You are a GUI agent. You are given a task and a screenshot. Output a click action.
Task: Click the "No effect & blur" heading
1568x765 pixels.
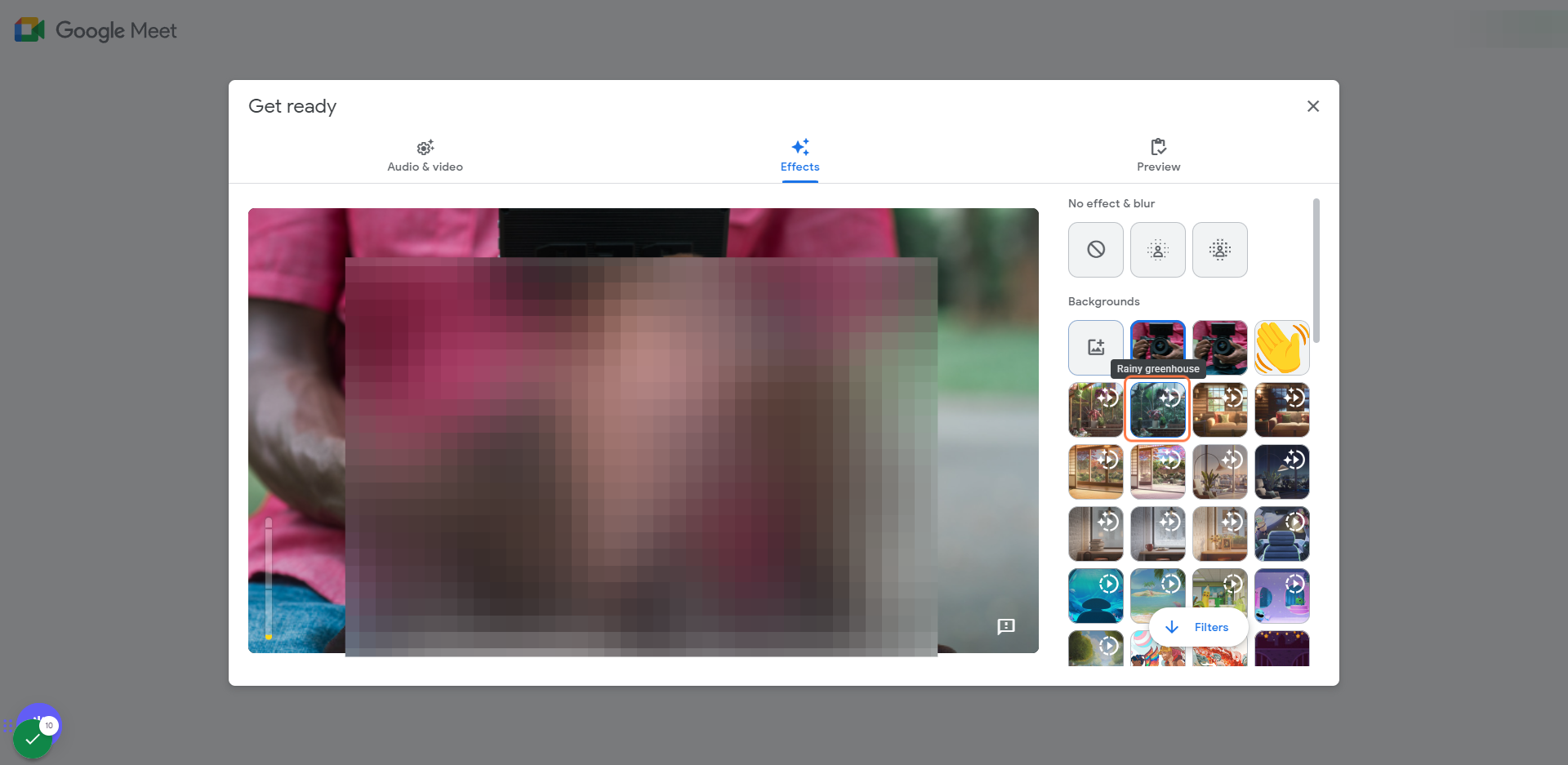pos(1111,203)
